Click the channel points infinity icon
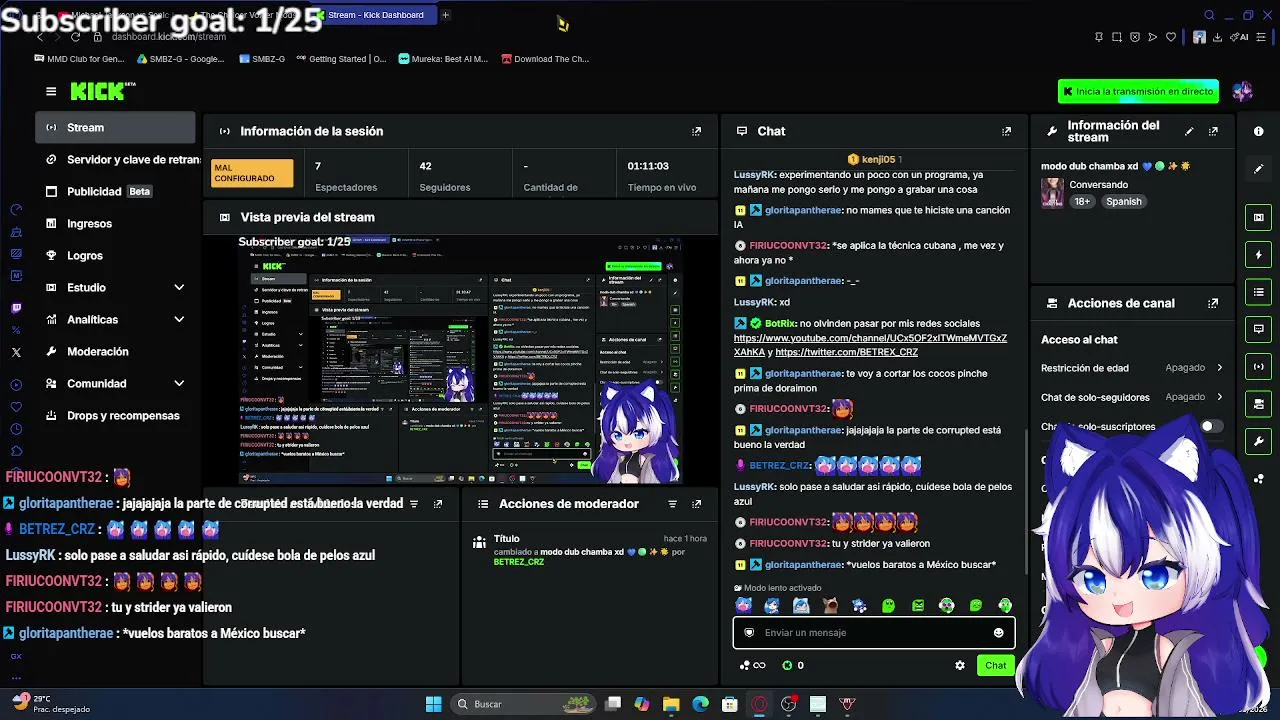1280x720 pixels. [752, 665]
